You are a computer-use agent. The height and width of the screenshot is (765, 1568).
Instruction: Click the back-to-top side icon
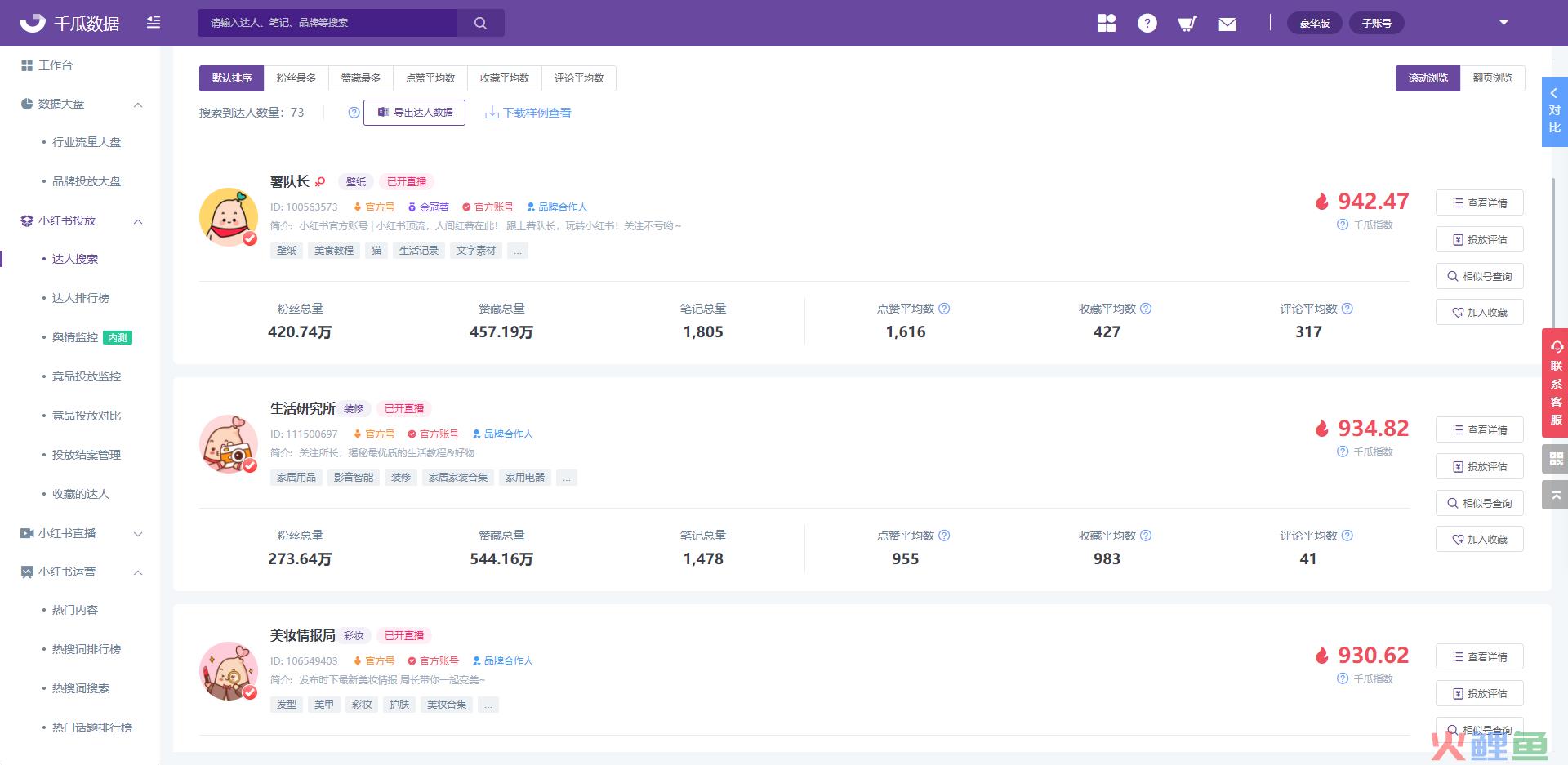[1555, 495]
